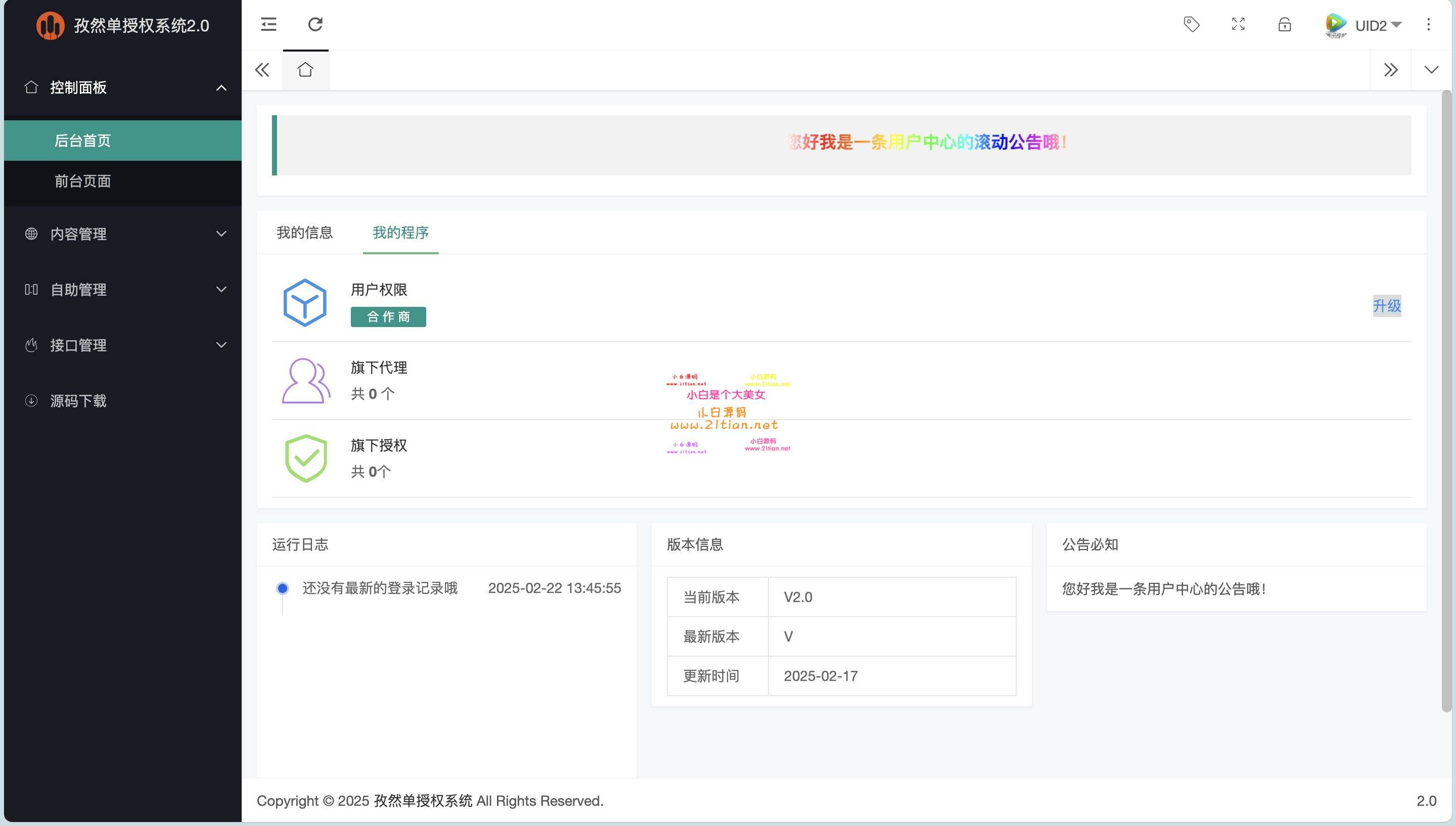Click the 当前版本 table label
This screenshot has width=1456, height=826.
click(x=711, y=598)
